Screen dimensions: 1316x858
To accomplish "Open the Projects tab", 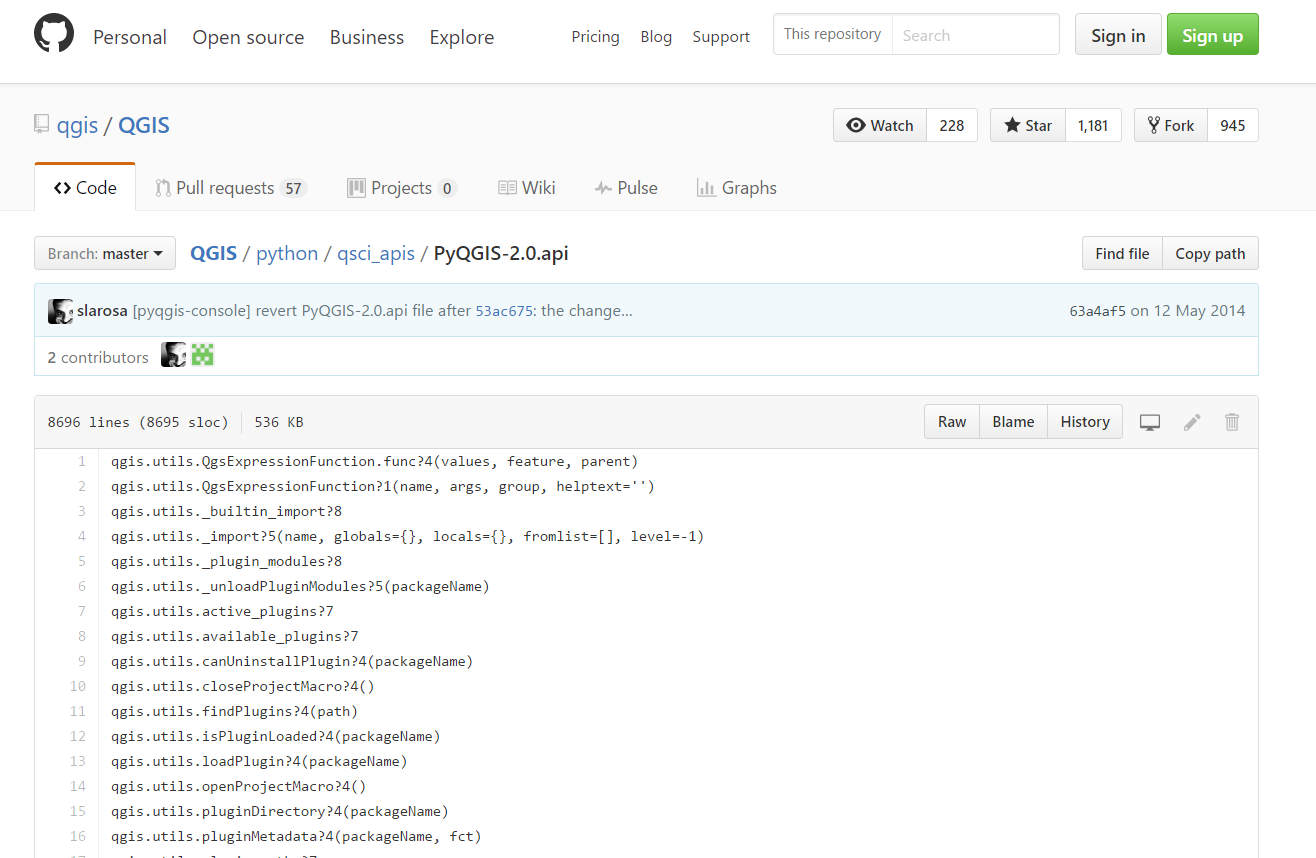I will tap(402, 188).
